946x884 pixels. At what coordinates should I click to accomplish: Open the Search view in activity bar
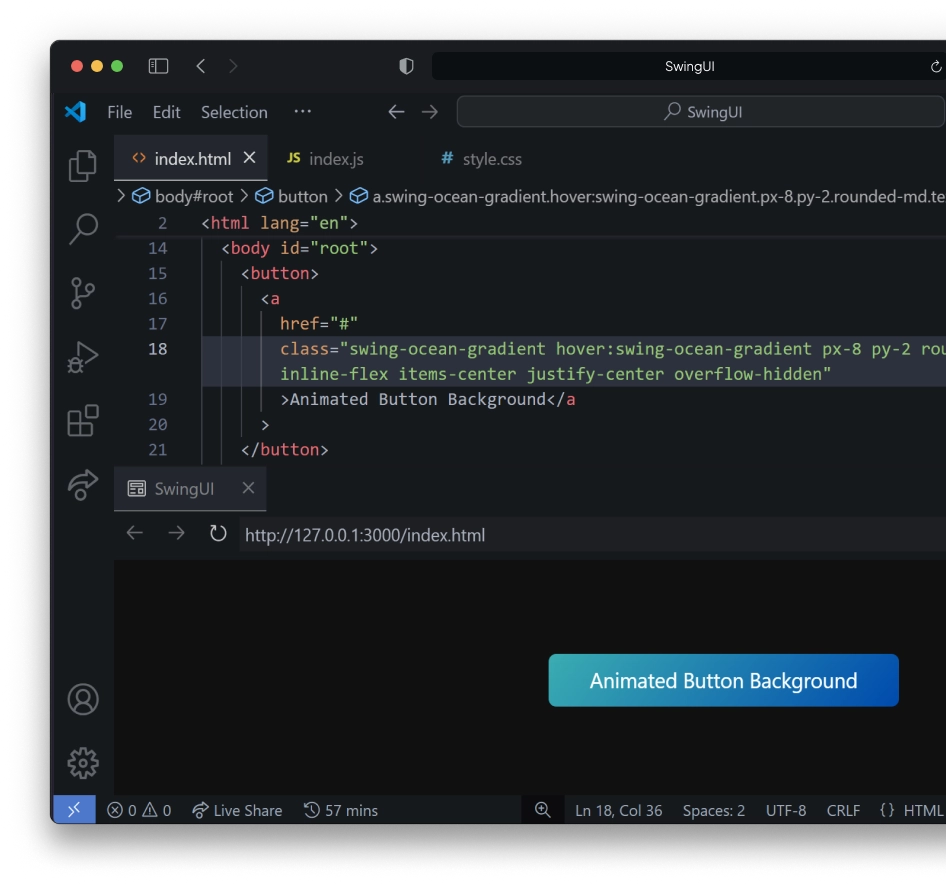pyautogui.click(x=83, y=229)
